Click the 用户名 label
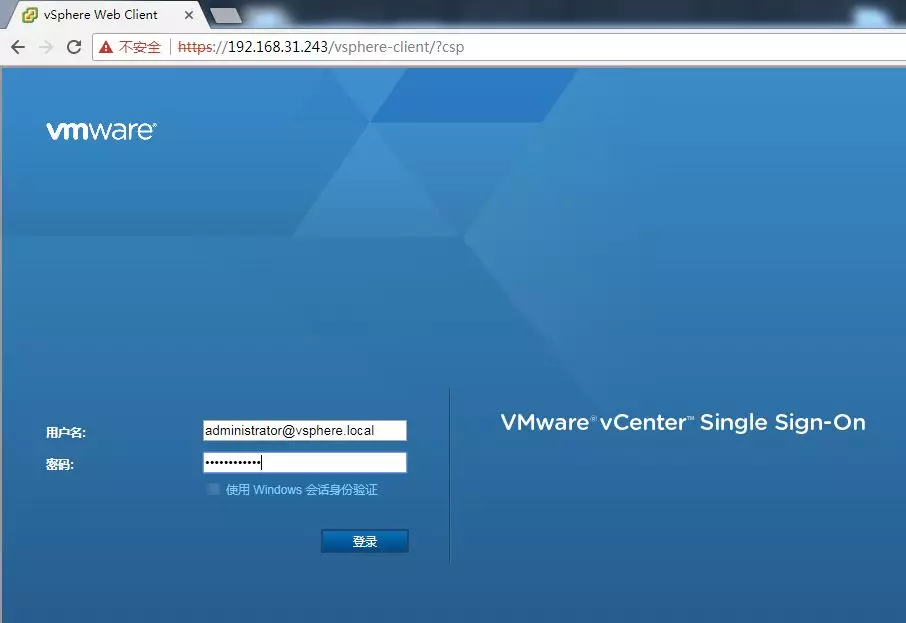The image size is (906, 623). [x=66, y=432]
